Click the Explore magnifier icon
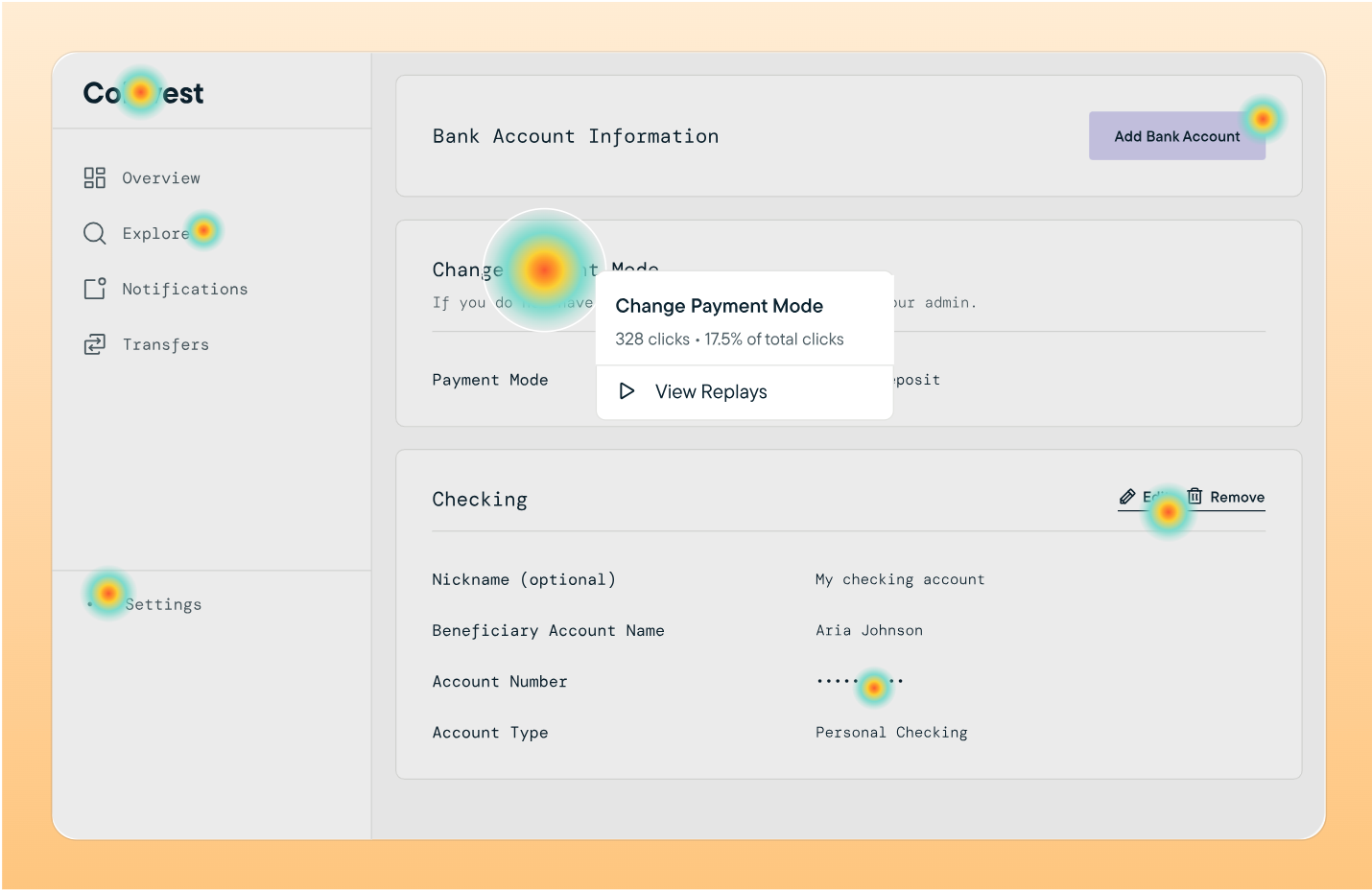The width and height of the screenshot is (1372, 890). pos(94,233)
